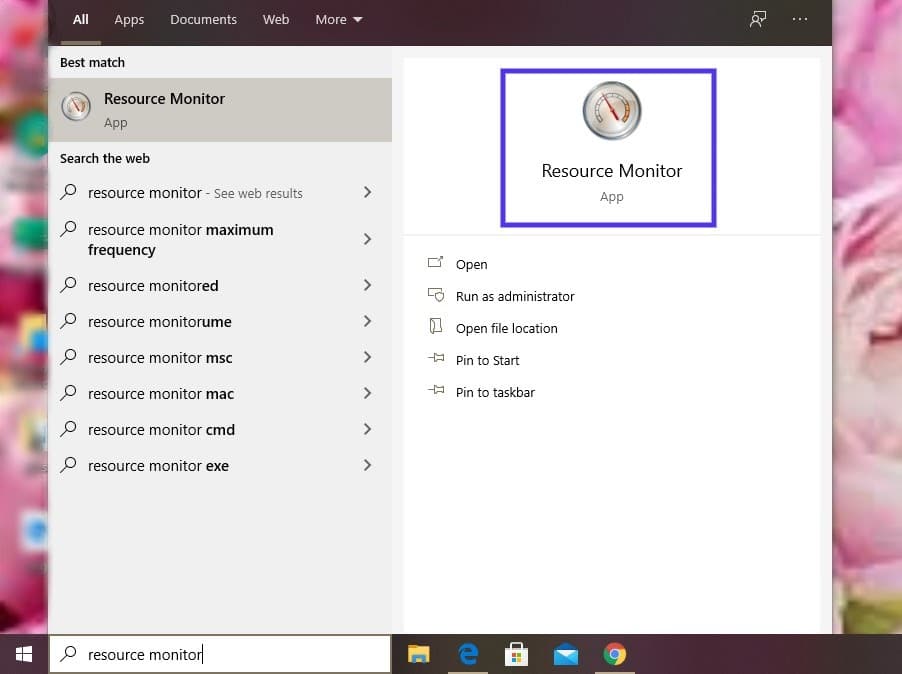Switch to the Documents tab

pos(203,18)
